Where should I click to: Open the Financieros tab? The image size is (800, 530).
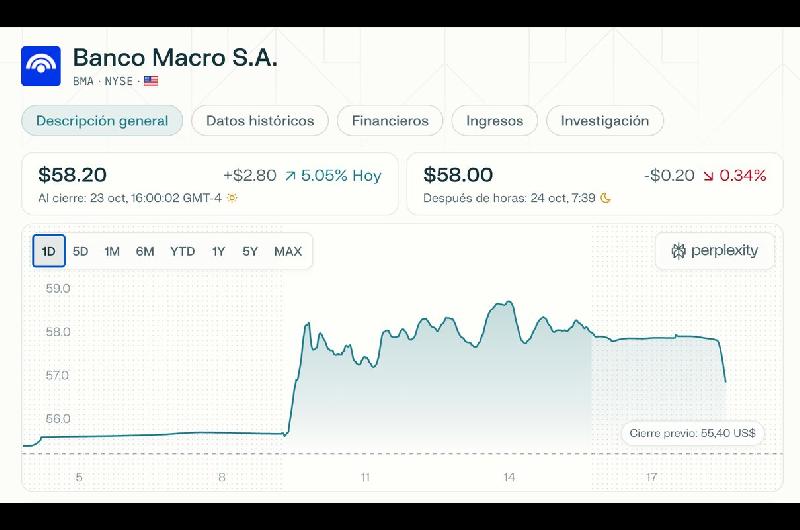[390, 121]
